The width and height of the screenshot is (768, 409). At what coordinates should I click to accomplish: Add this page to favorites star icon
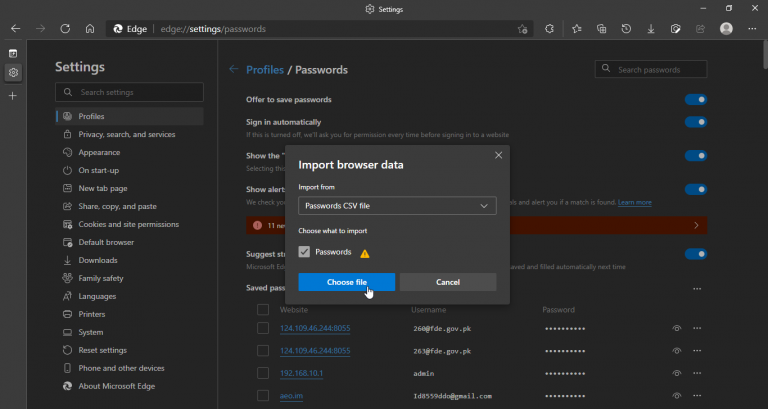click(523, 29)
